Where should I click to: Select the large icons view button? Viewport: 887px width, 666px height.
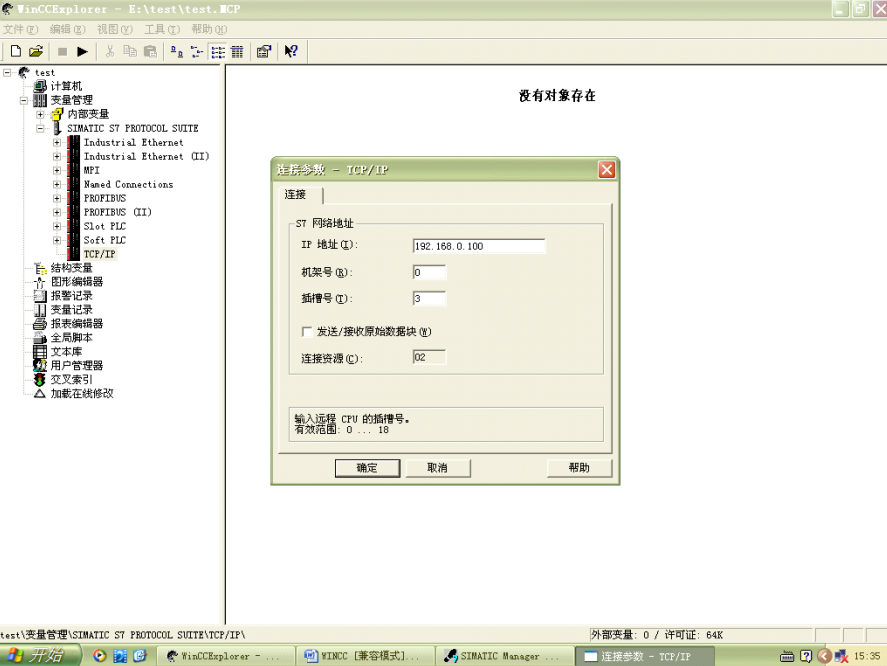(176, 51)
